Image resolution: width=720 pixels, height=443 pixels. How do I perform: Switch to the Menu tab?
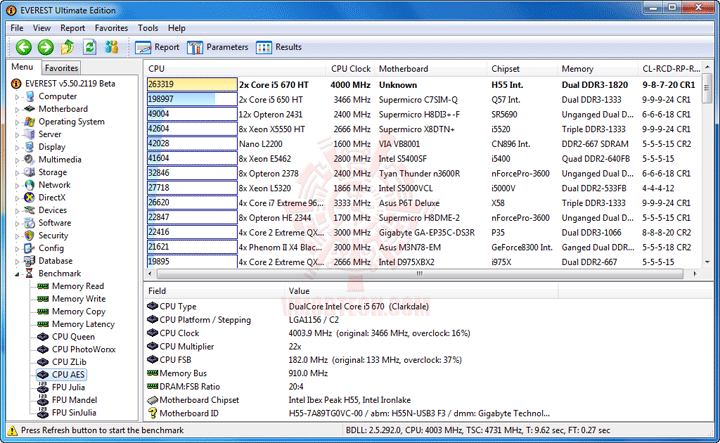[22, 67]
